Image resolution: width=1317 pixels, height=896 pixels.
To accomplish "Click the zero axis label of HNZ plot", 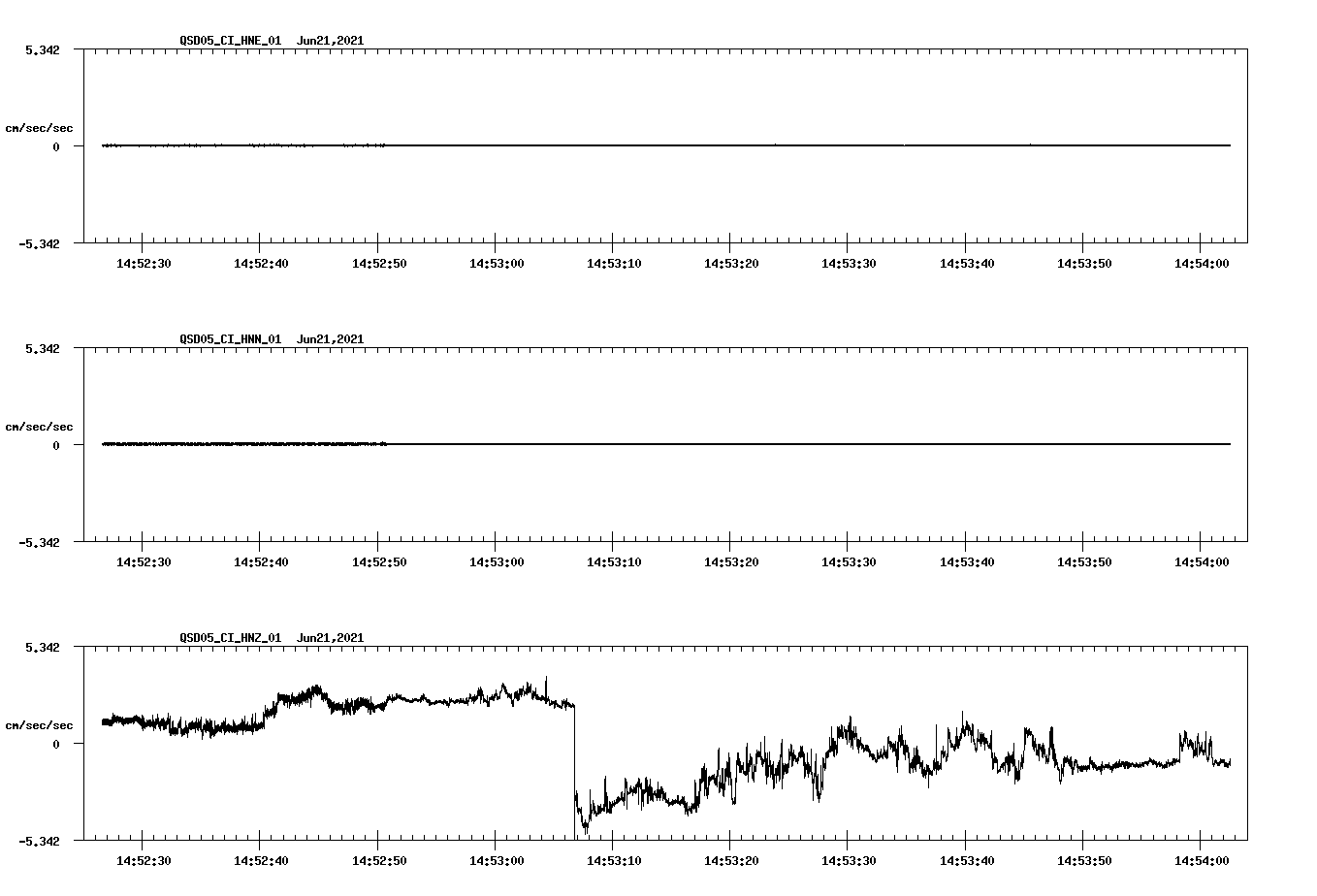I will pos(56,744).
